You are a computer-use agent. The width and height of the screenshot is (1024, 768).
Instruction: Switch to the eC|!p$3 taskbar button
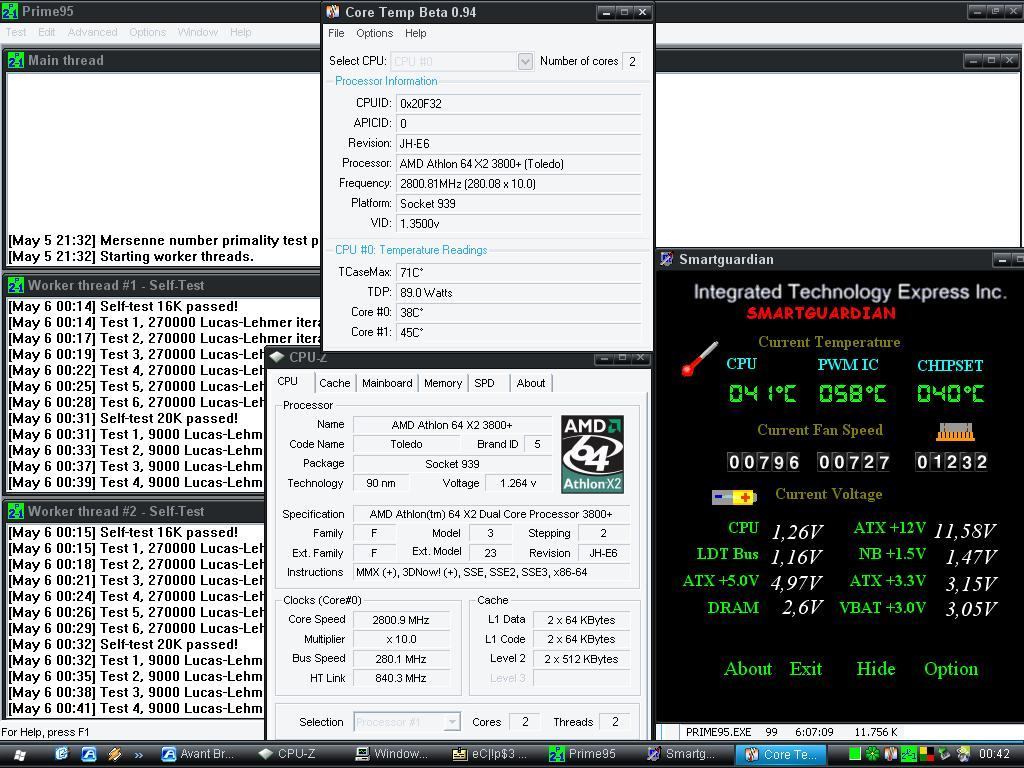pyautogui.click(x=490, y=754)
